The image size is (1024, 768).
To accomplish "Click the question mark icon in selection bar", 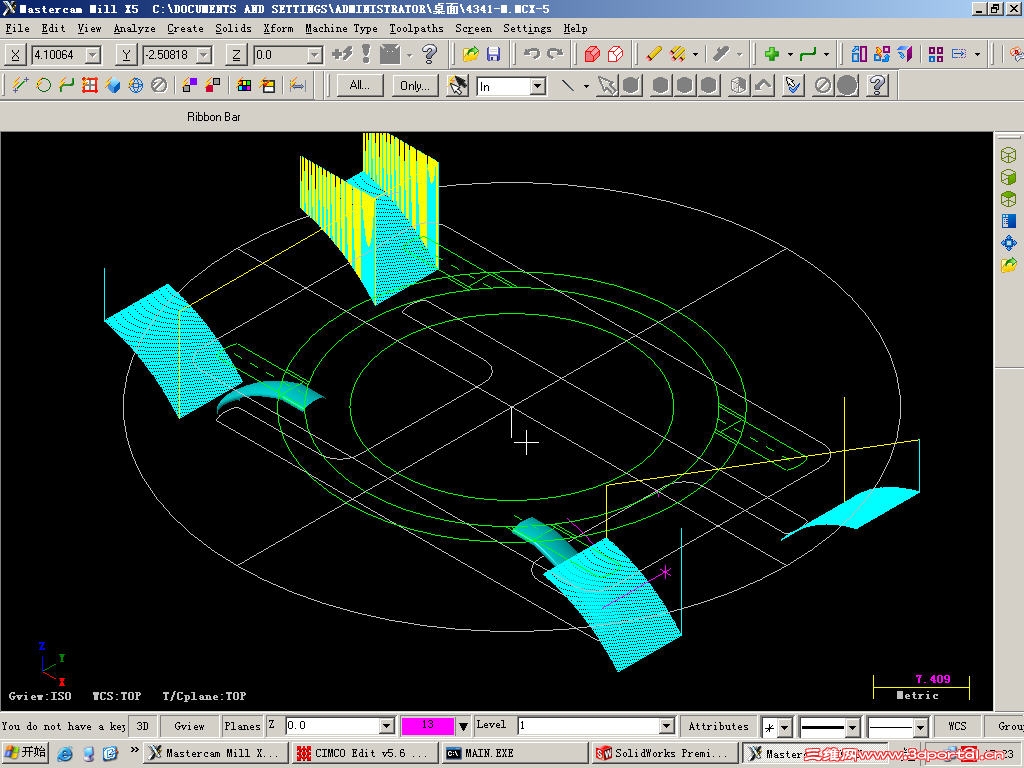I will pyautogui.click(x=878, y=86).
